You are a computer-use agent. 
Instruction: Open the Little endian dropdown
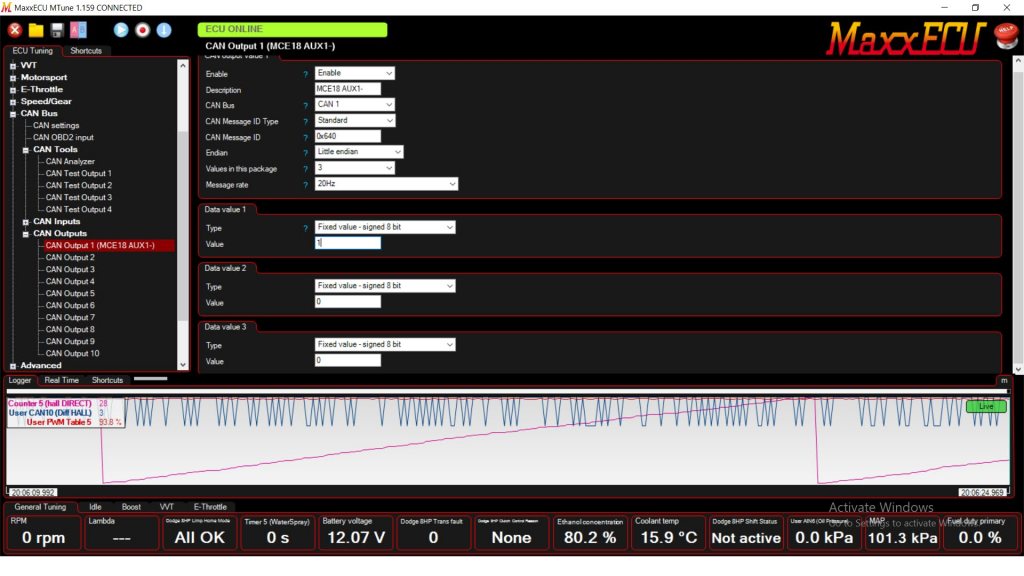pos(359,152)
